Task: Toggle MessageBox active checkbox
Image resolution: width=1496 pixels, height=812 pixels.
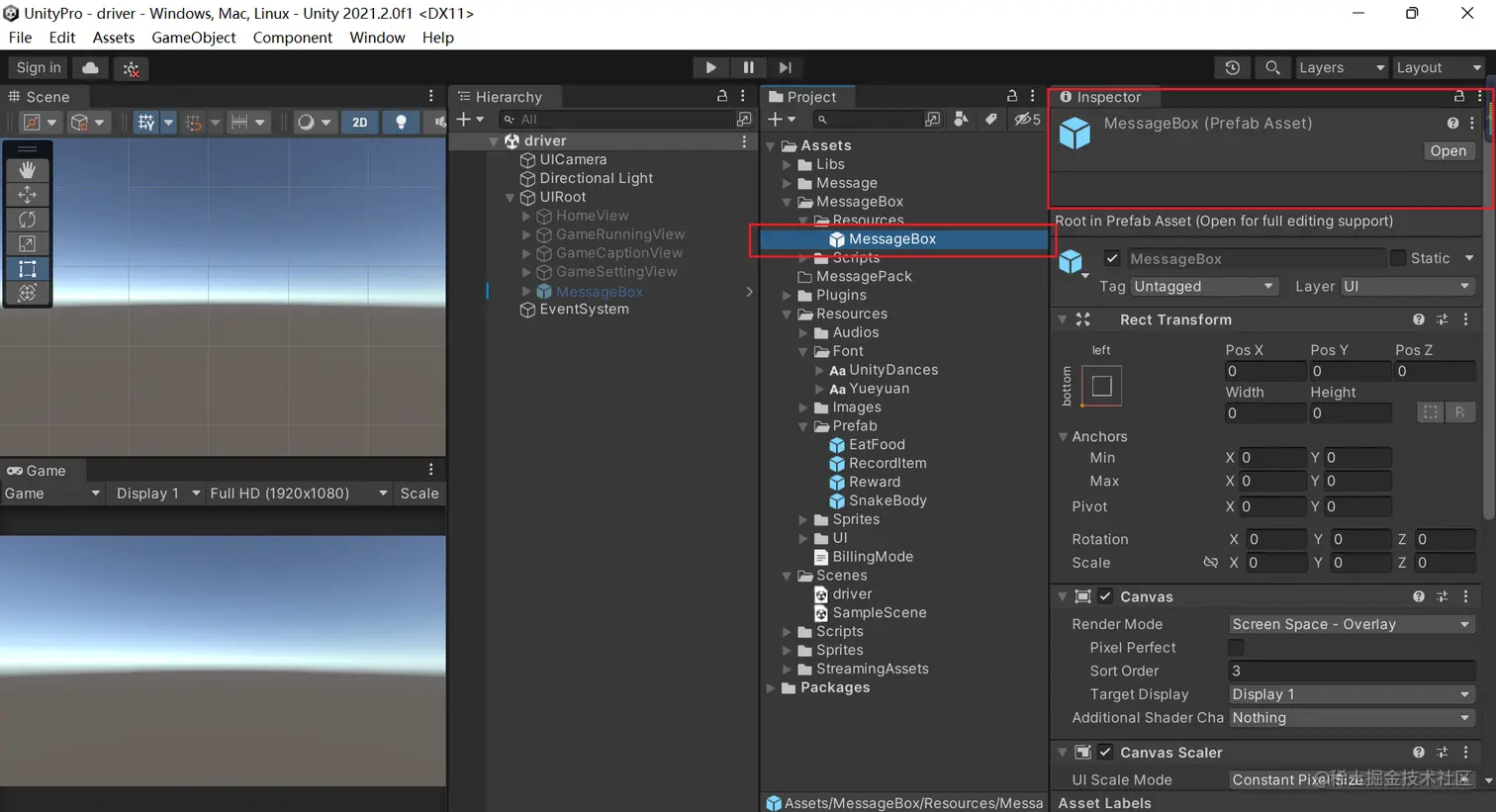Action: tap(1112, 258)
